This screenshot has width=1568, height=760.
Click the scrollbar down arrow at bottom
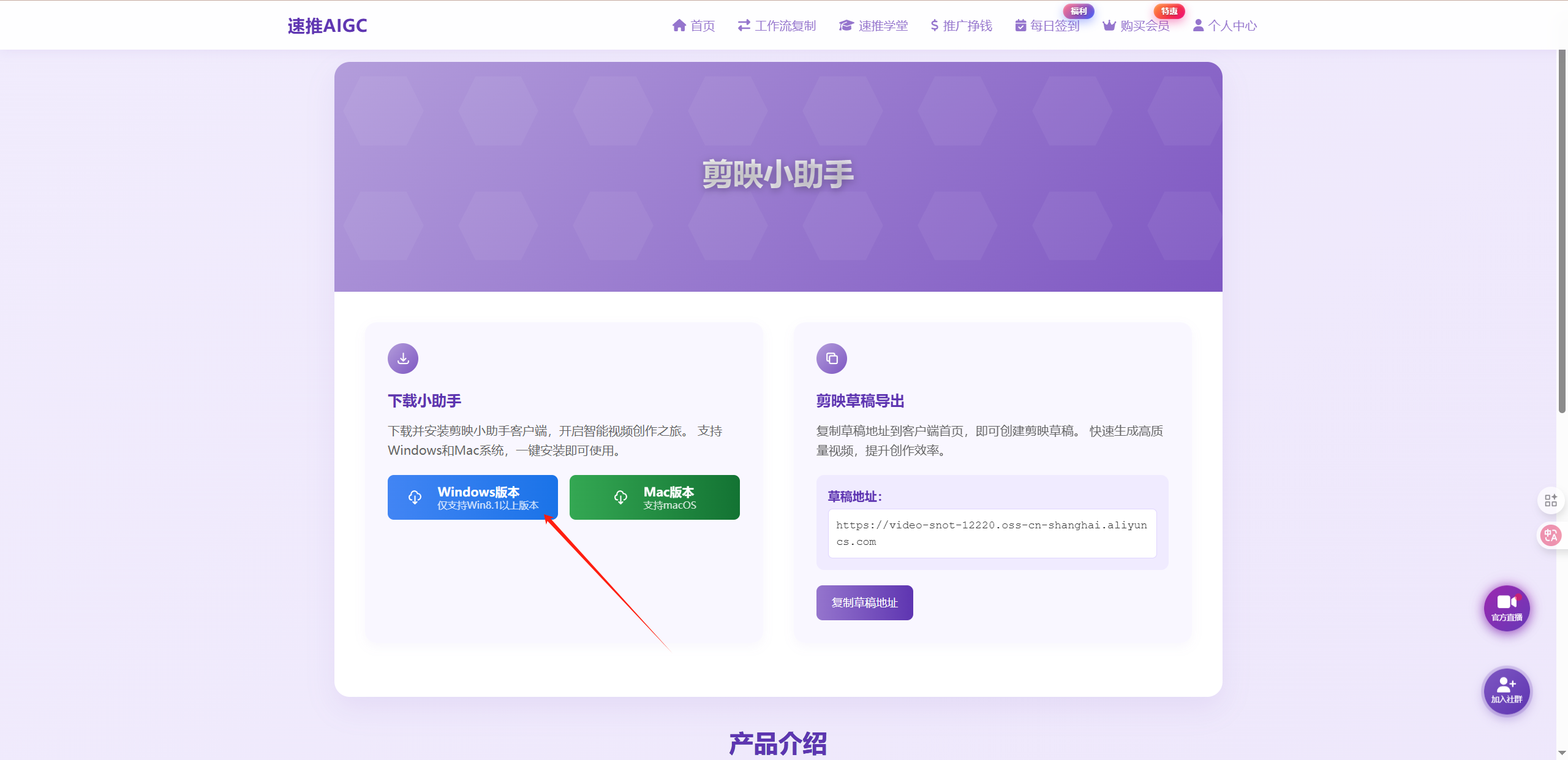(x=1562, y=753)
